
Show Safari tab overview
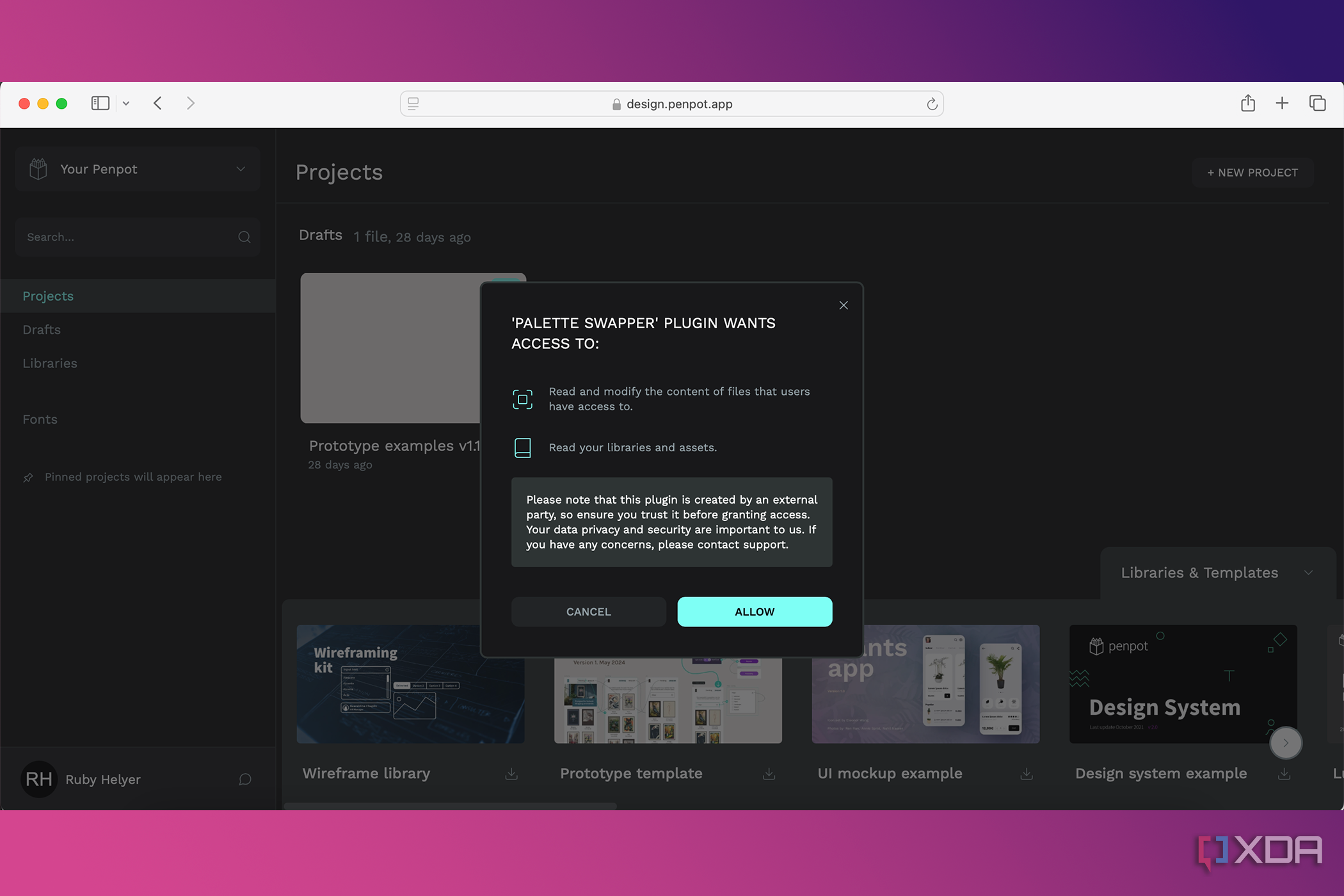tap(1317, 103)
